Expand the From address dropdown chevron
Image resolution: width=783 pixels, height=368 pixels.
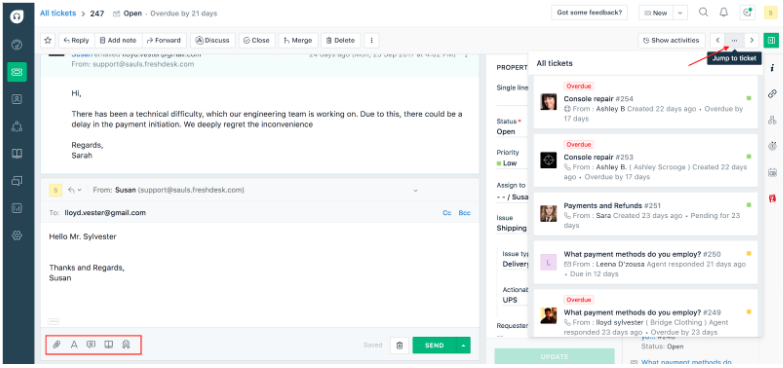point(415,190)
